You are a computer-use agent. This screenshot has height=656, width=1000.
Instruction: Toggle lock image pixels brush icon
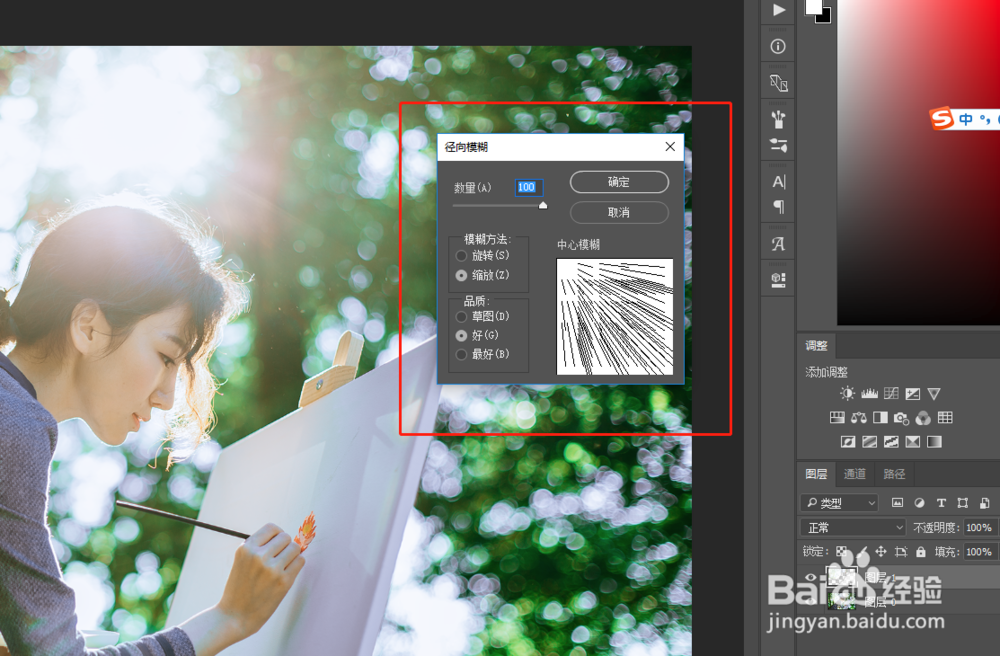tap(862, 551)
